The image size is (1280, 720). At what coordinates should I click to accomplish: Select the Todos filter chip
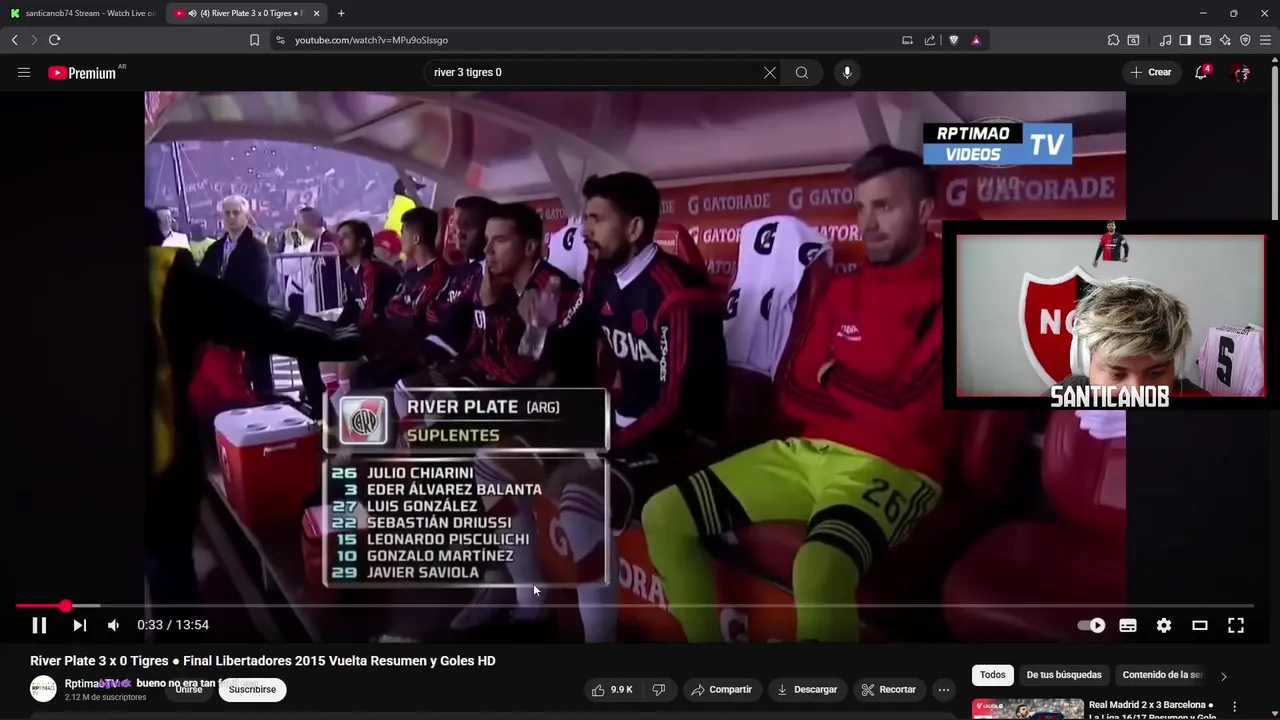point(993,675)
